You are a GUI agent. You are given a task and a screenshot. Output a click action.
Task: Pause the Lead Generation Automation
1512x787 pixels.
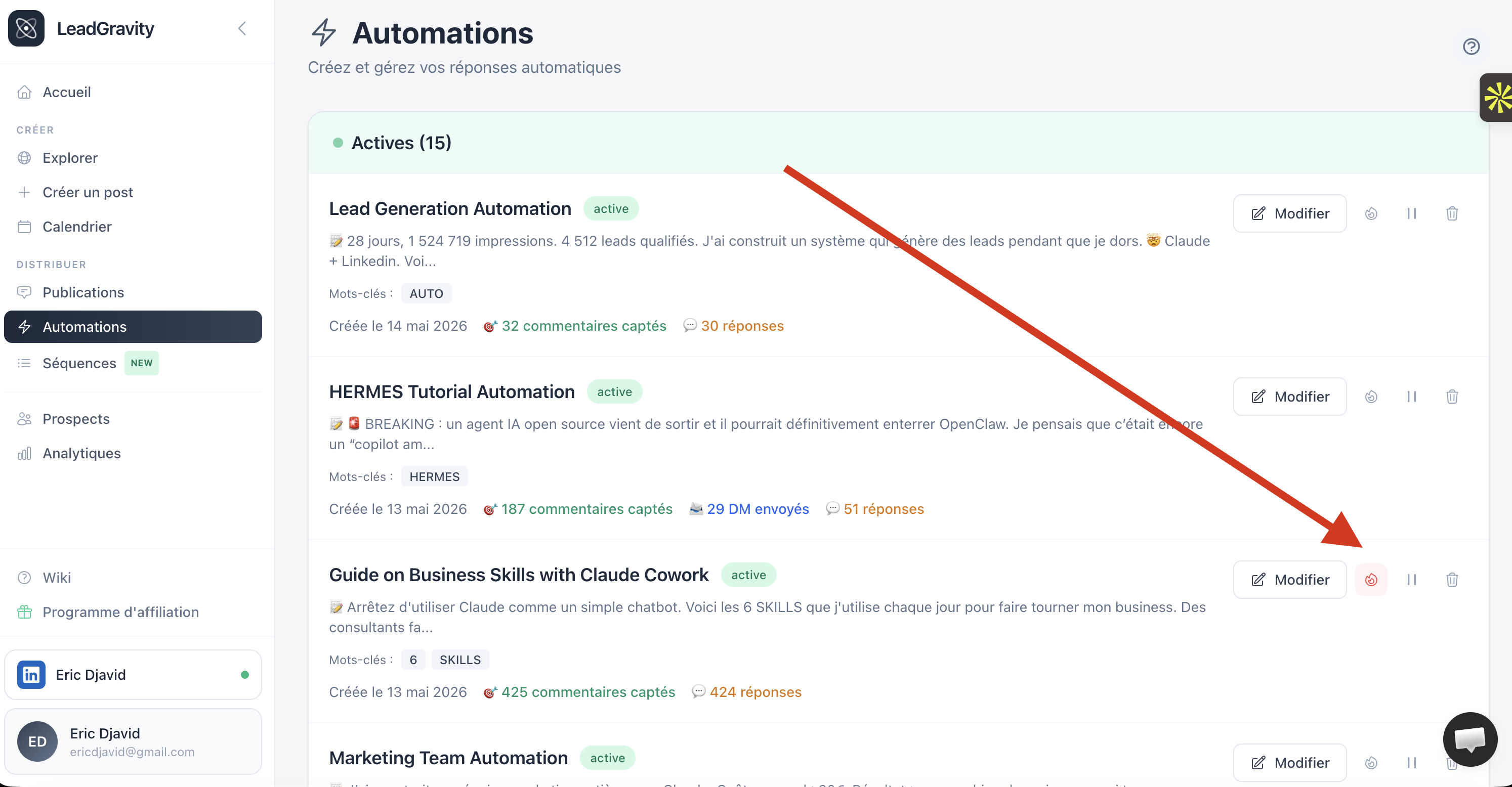1412,213
